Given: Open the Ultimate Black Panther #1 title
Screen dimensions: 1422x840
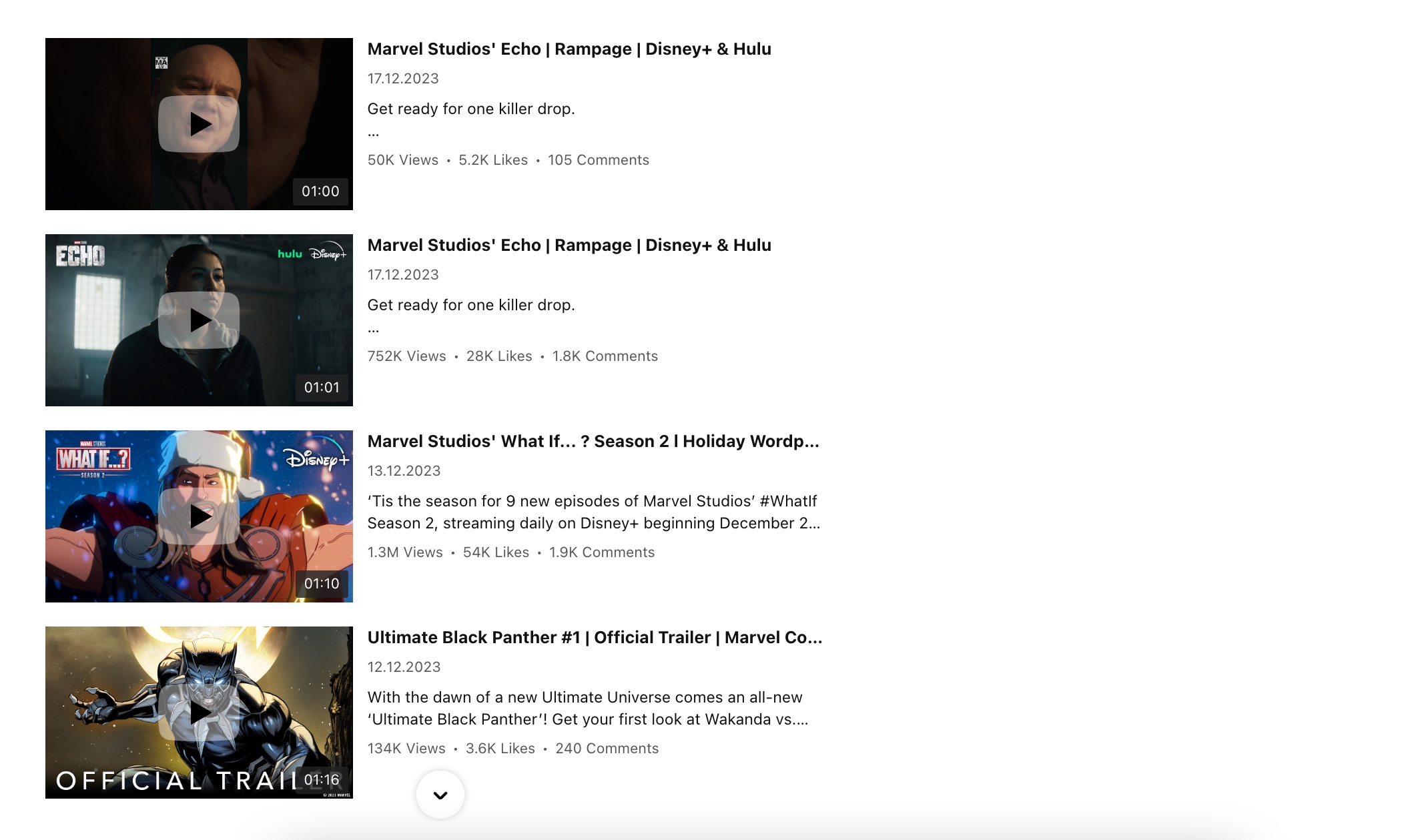Looking at the screenshot, I should click(595, 637).
